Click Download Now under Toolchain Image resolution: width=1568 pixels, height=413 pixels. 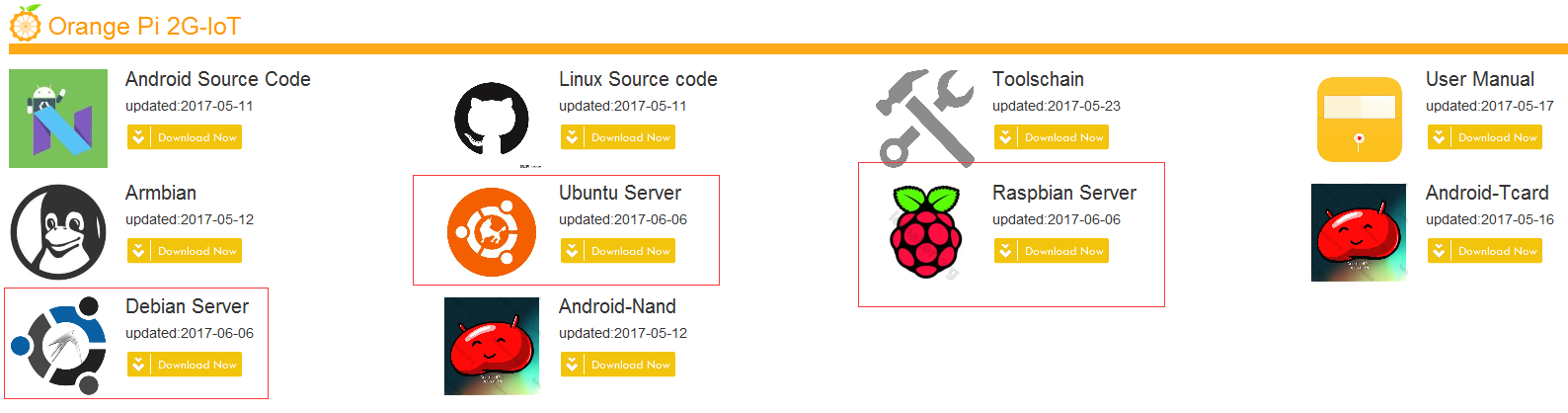1051,137
